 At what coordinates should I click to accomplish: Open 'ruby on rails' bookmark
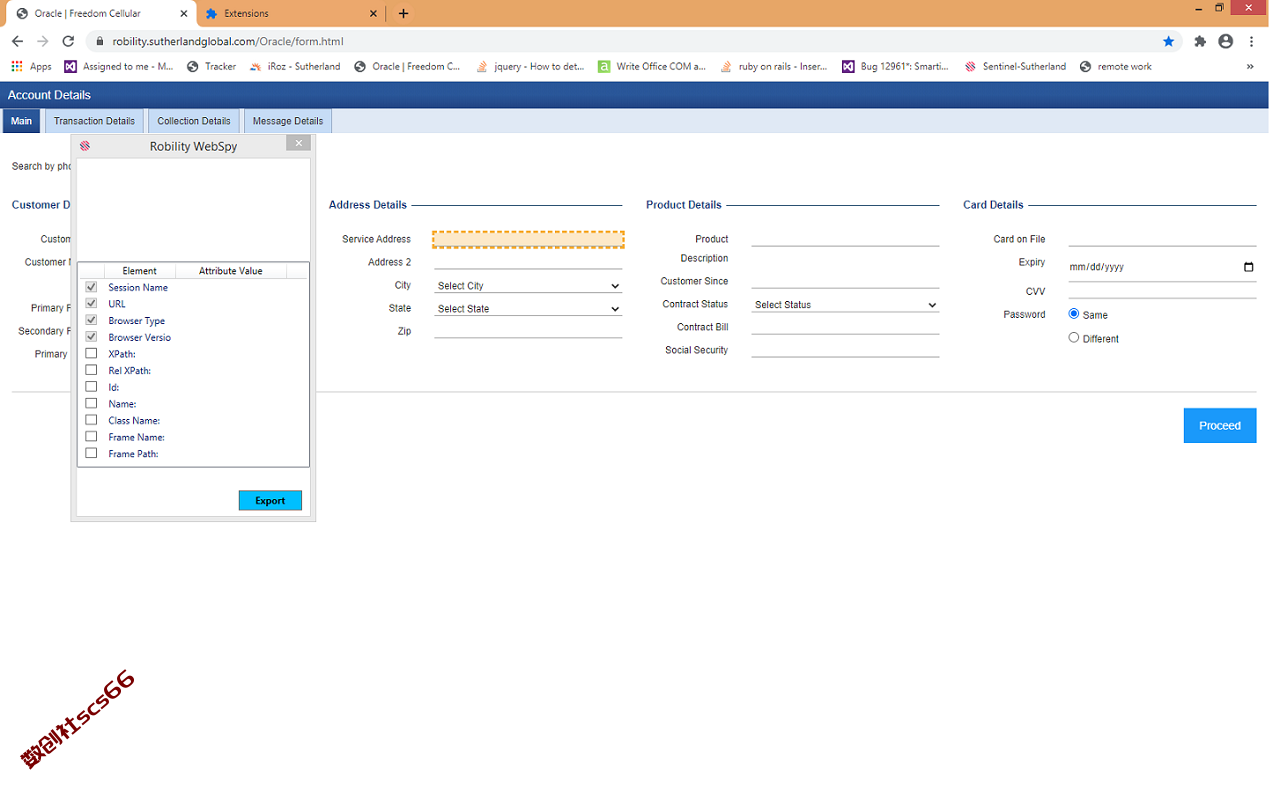tap(774, 66)
